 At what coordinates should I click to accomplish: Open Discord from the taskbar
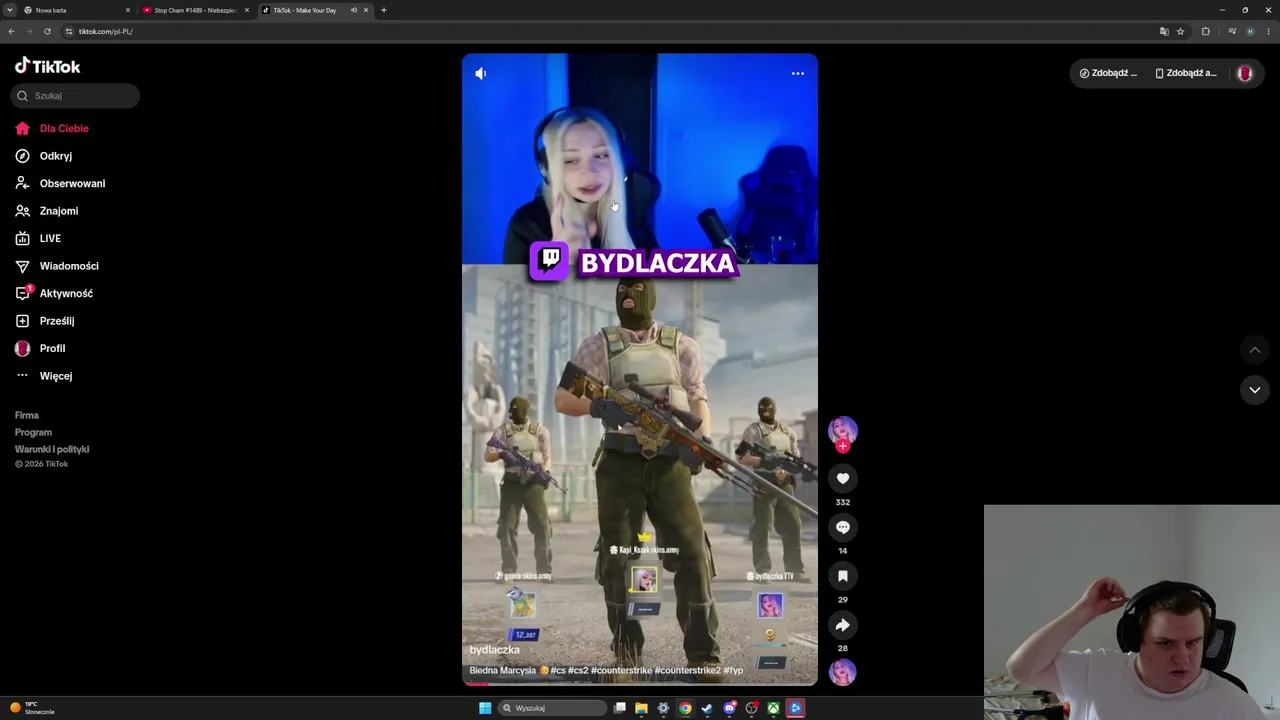coord(729,708)
